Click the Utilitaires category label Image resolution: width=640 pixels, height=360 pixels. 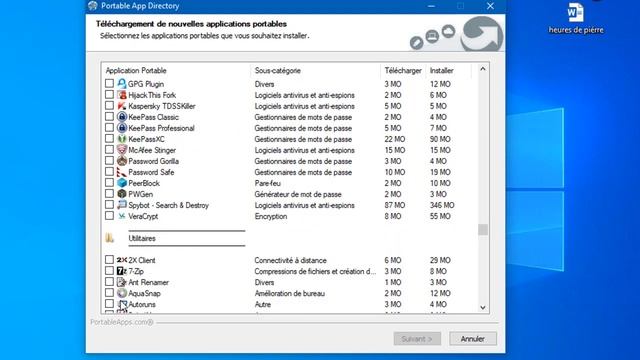point(142,238)
